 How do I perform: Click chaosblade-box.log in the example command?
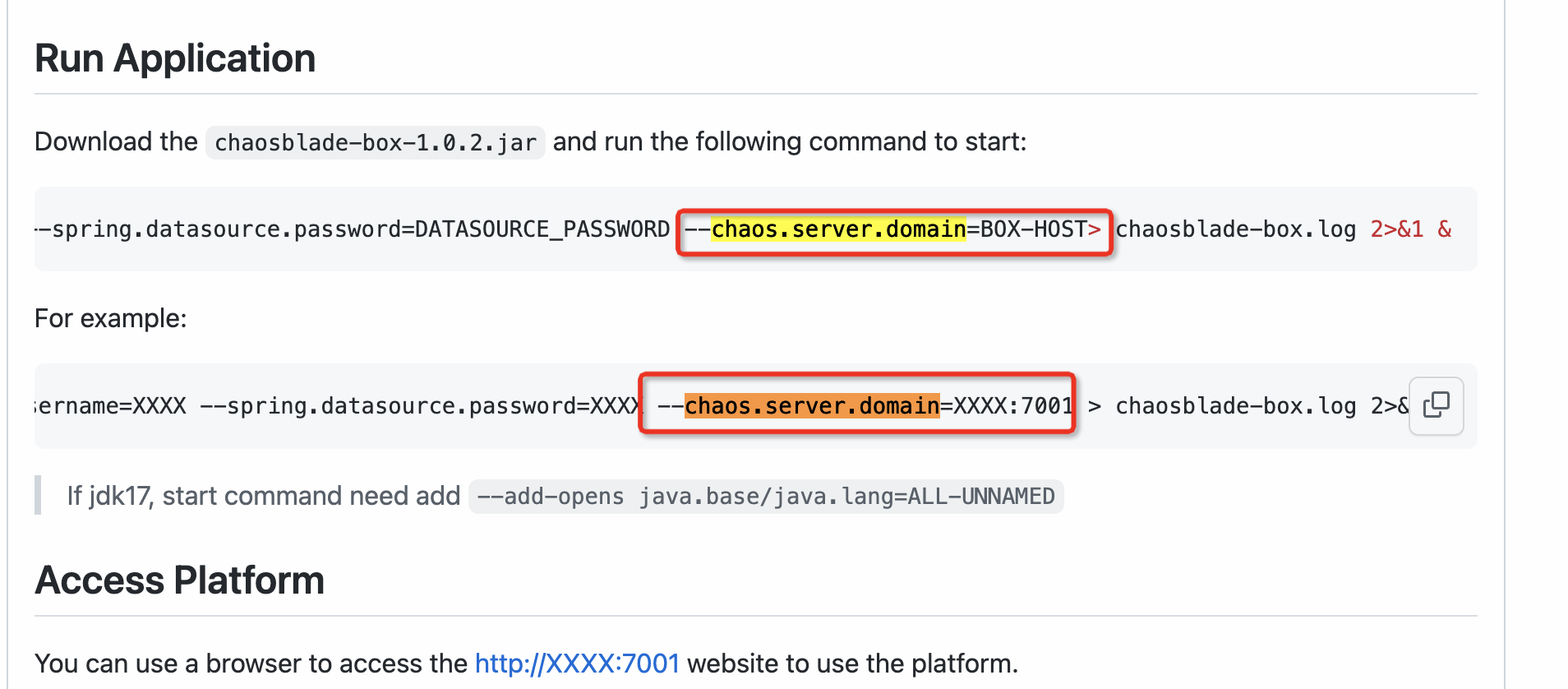1236,405
